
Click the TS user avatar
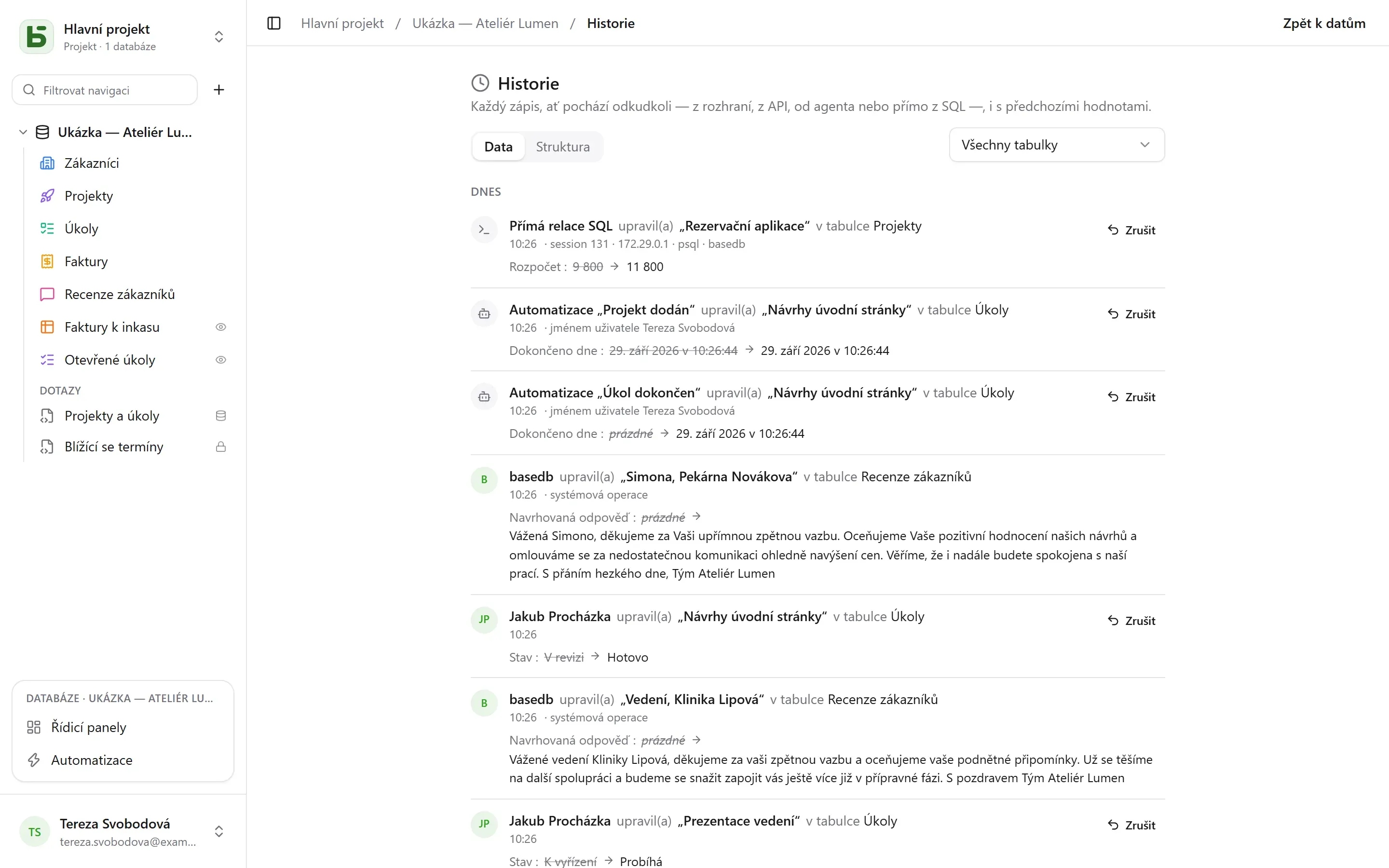(34, 832)
